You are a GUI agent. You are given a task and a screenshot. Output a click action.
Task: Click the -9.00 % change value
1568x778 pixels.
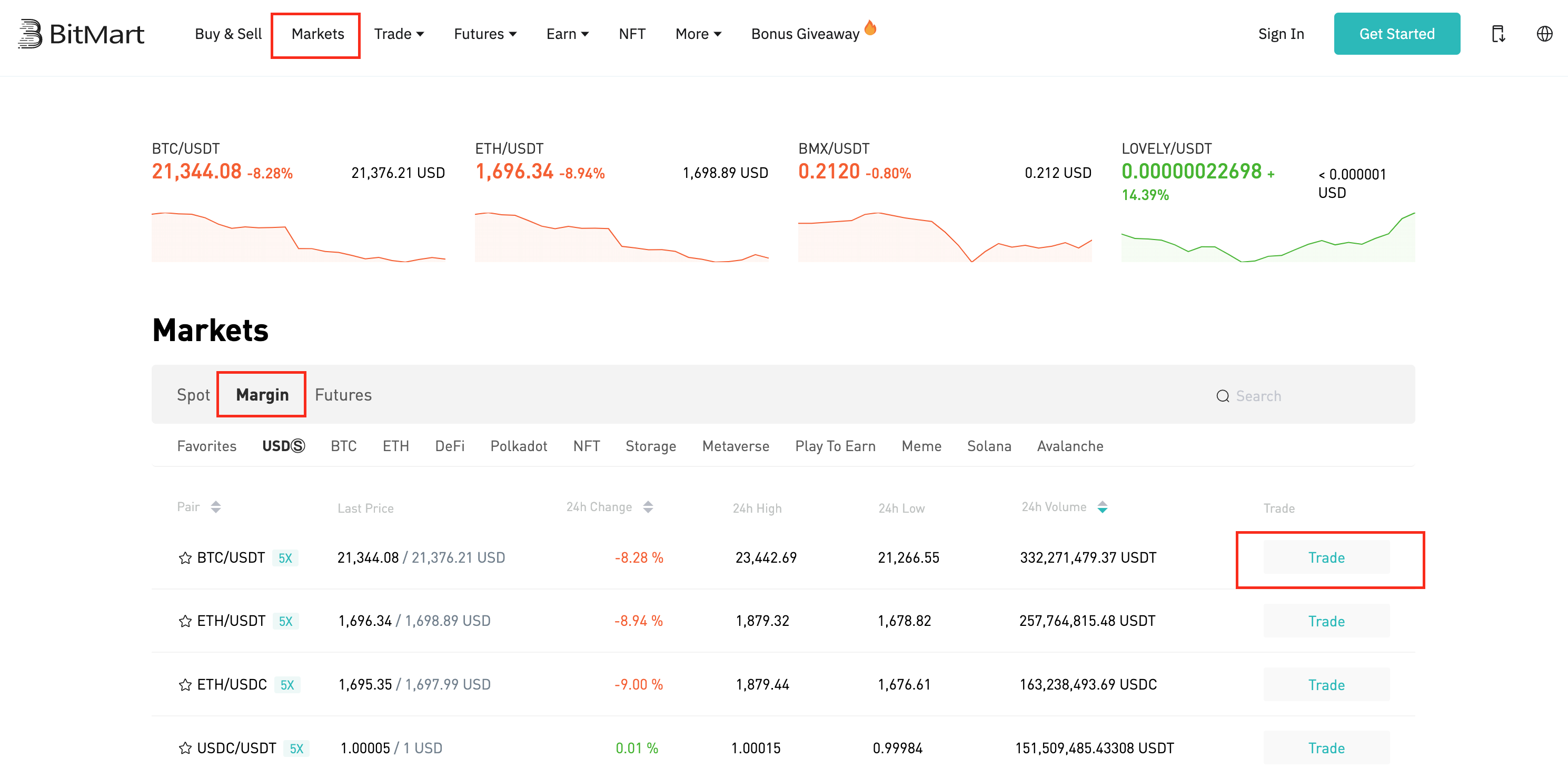(639, 685)
